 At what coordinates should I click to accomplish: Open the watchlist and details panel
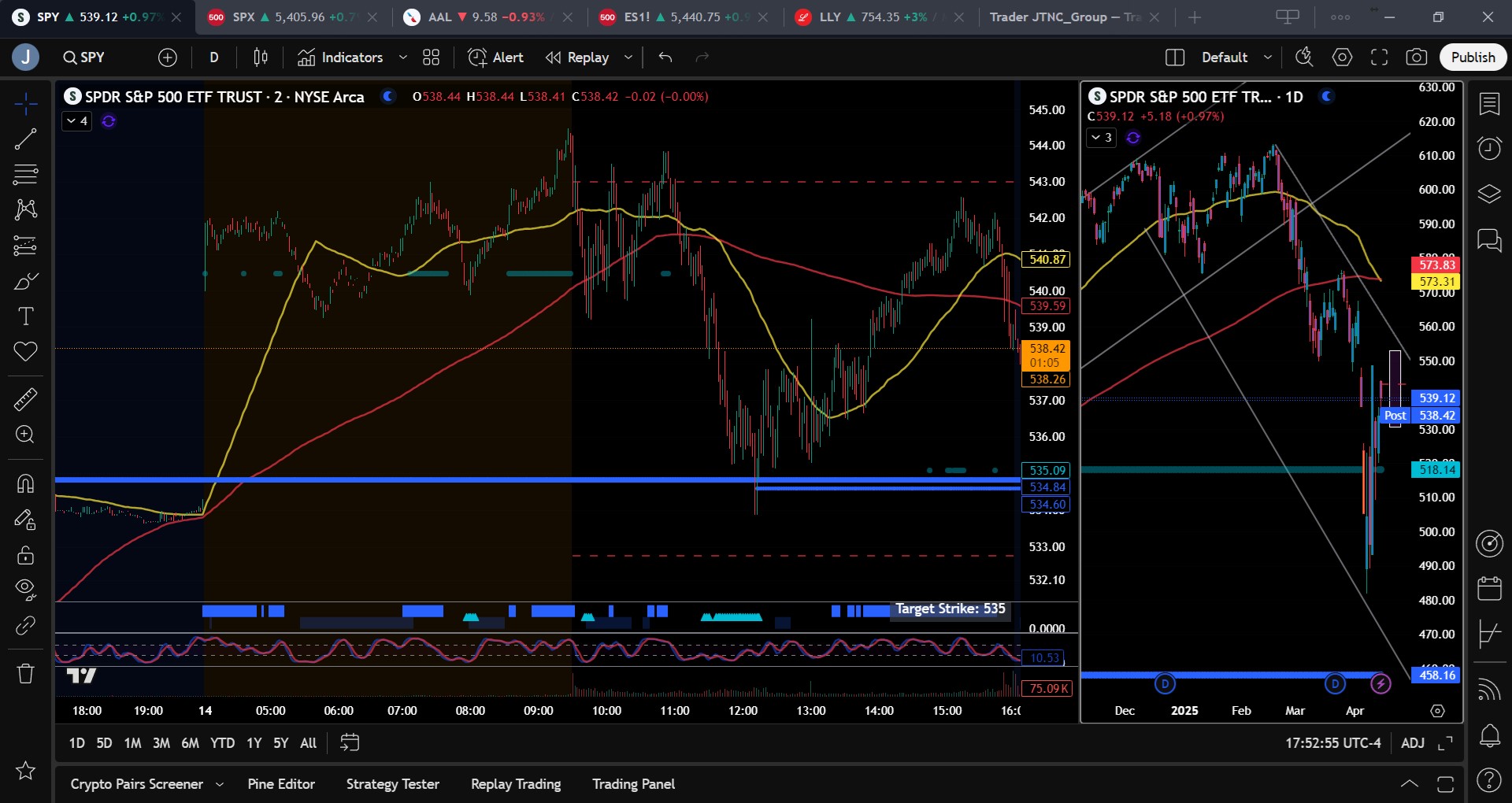1489,104
